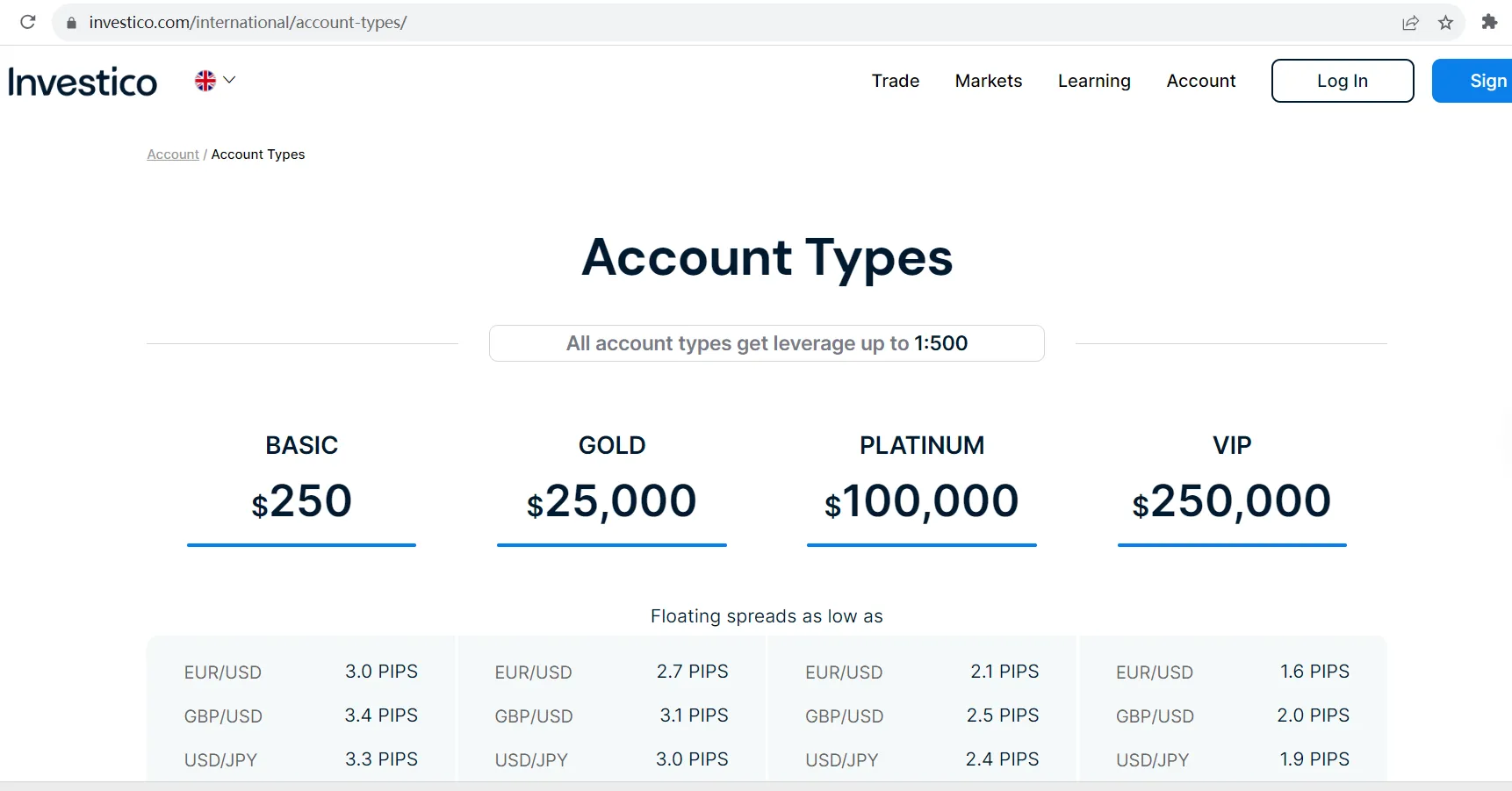Click the 'Account Types' breadcrumb text
Viewport: 1512px width, 791px height.
258,155
